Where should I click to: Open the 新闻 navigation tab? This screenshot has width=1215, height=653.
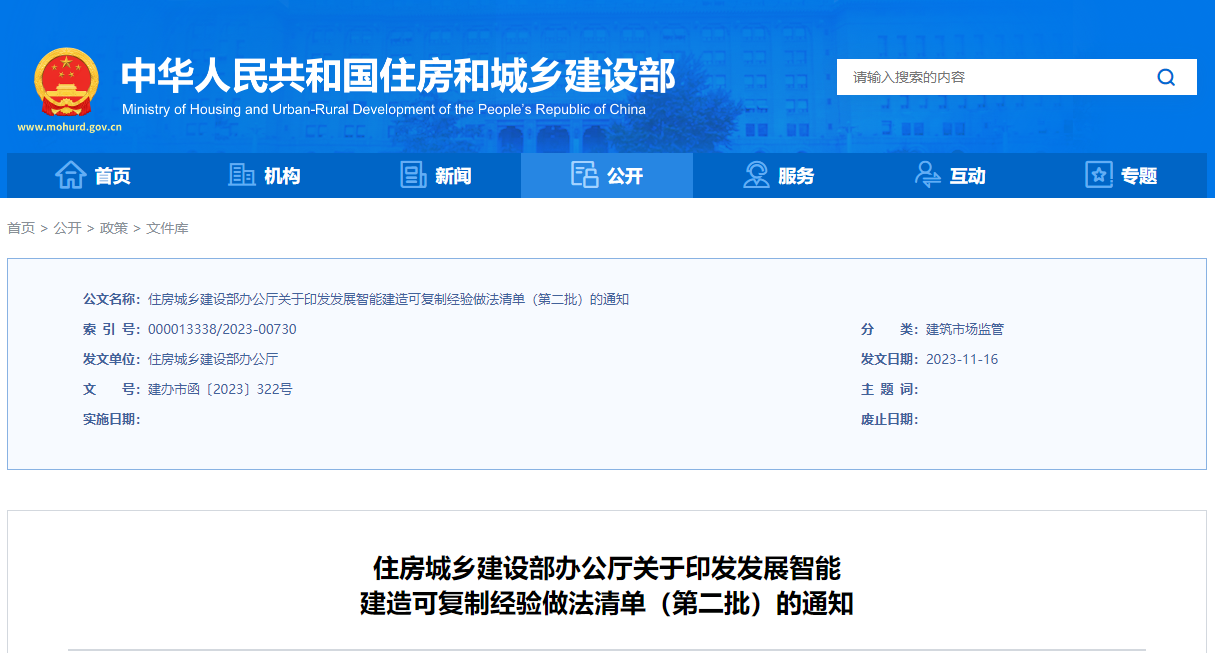pos(435,176)
